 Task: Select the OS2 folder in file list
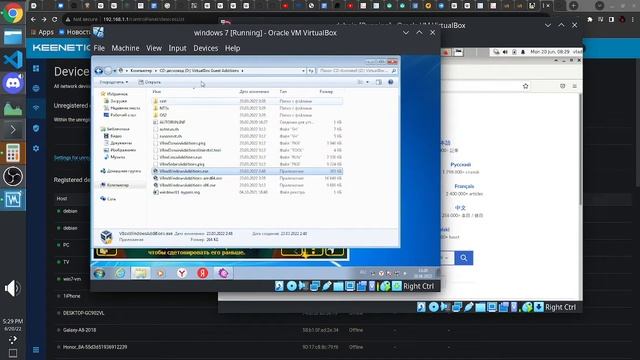click(247, 115)
